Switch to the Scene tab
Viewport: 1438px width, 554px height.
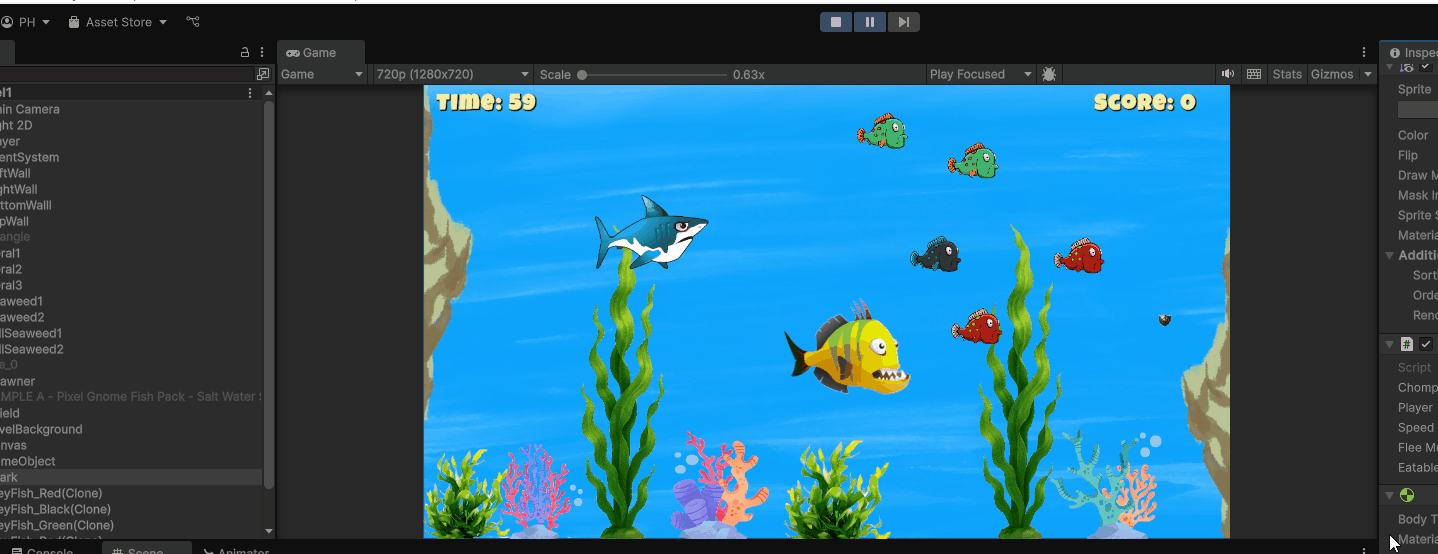tap(146, 550)
